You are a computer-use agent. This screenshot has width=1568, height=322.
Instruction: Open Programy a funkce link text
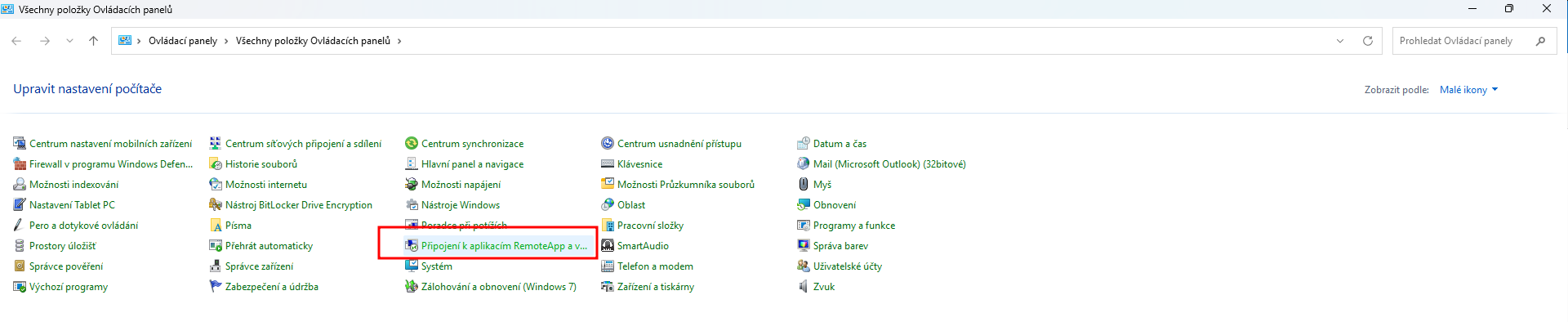point(854,226)
